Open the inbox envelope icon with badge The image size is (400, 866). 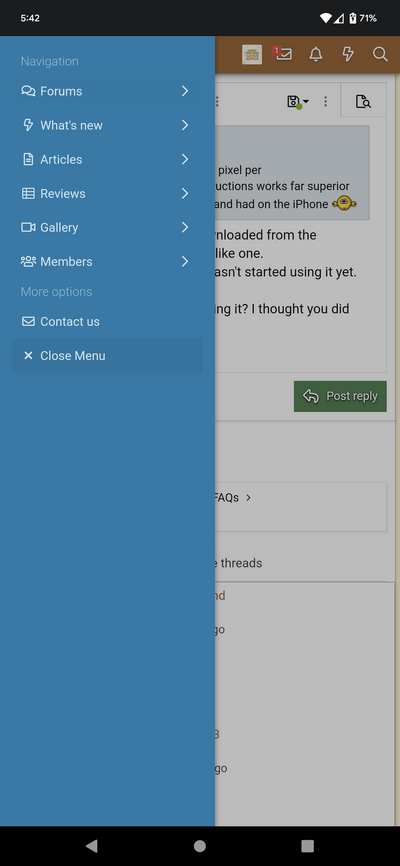tap(283, 54)
